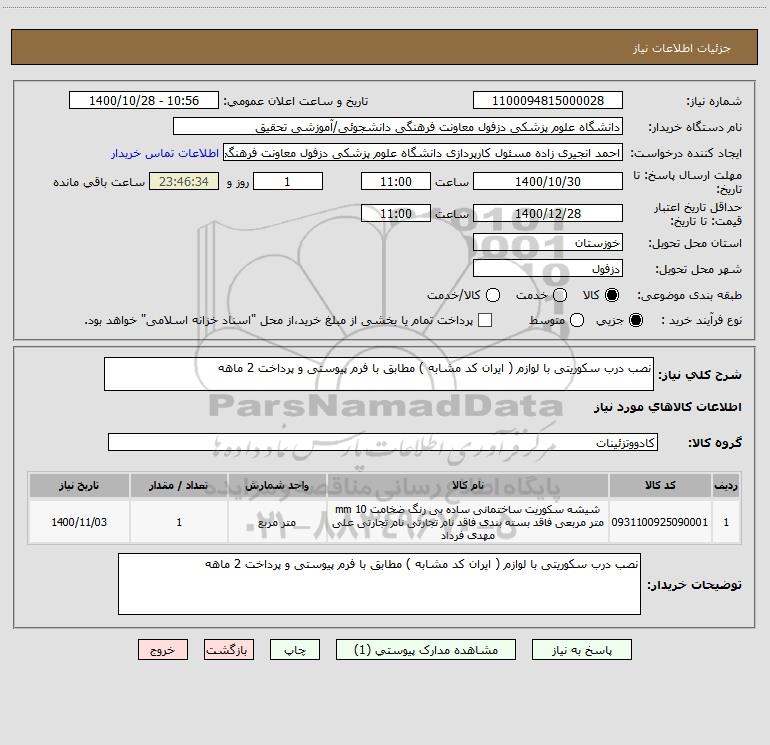Screen dimensions: 770x745
Task: Click the پاسخ به نیاز button
Action: pyautogui.click(x=581, y=650)
